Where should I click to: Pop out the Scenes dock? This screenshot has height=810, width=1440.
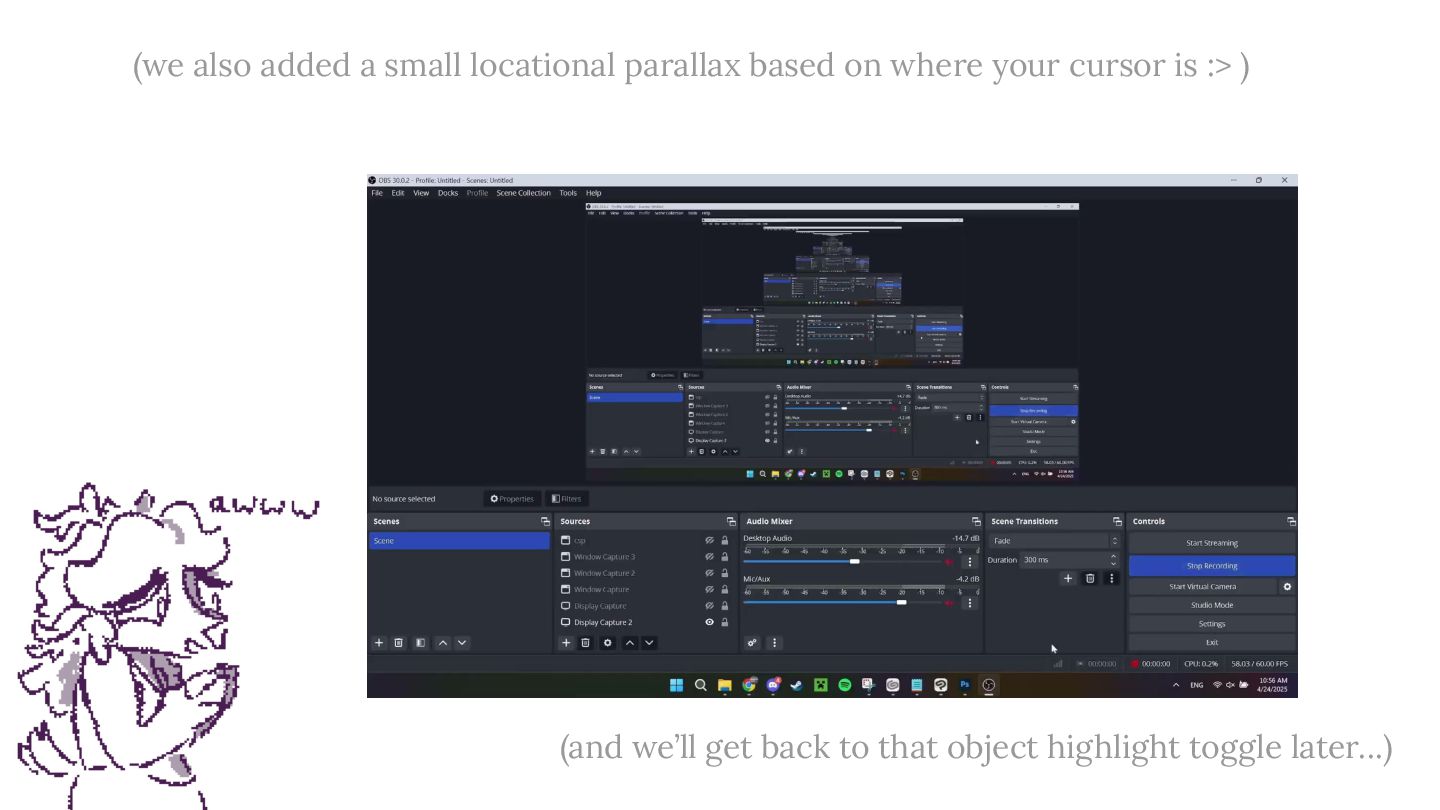(x=545, y=522)
